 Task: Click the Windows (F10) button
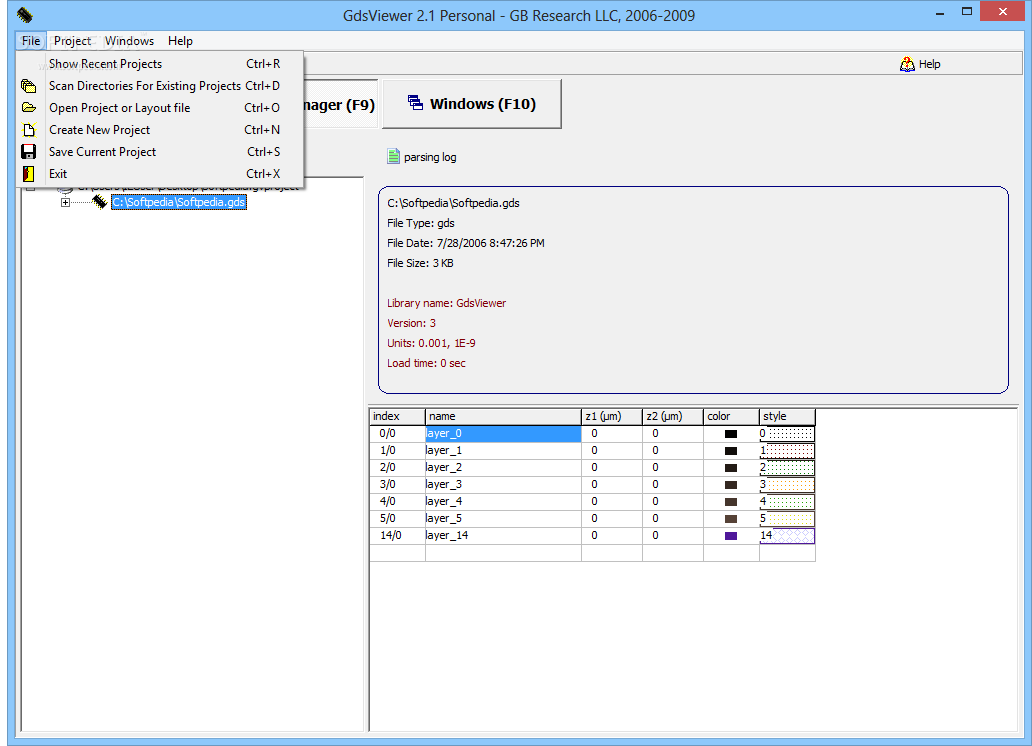(471, 104)
